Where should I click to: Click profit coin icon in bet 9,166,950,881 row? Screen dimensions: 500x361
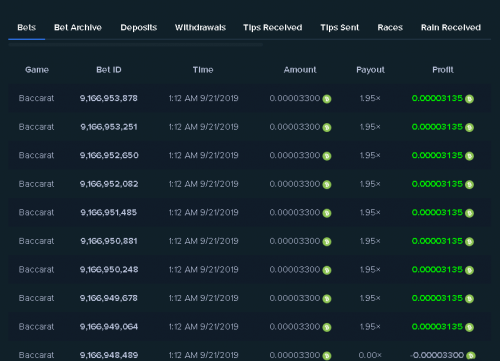[x=469, y=242]
